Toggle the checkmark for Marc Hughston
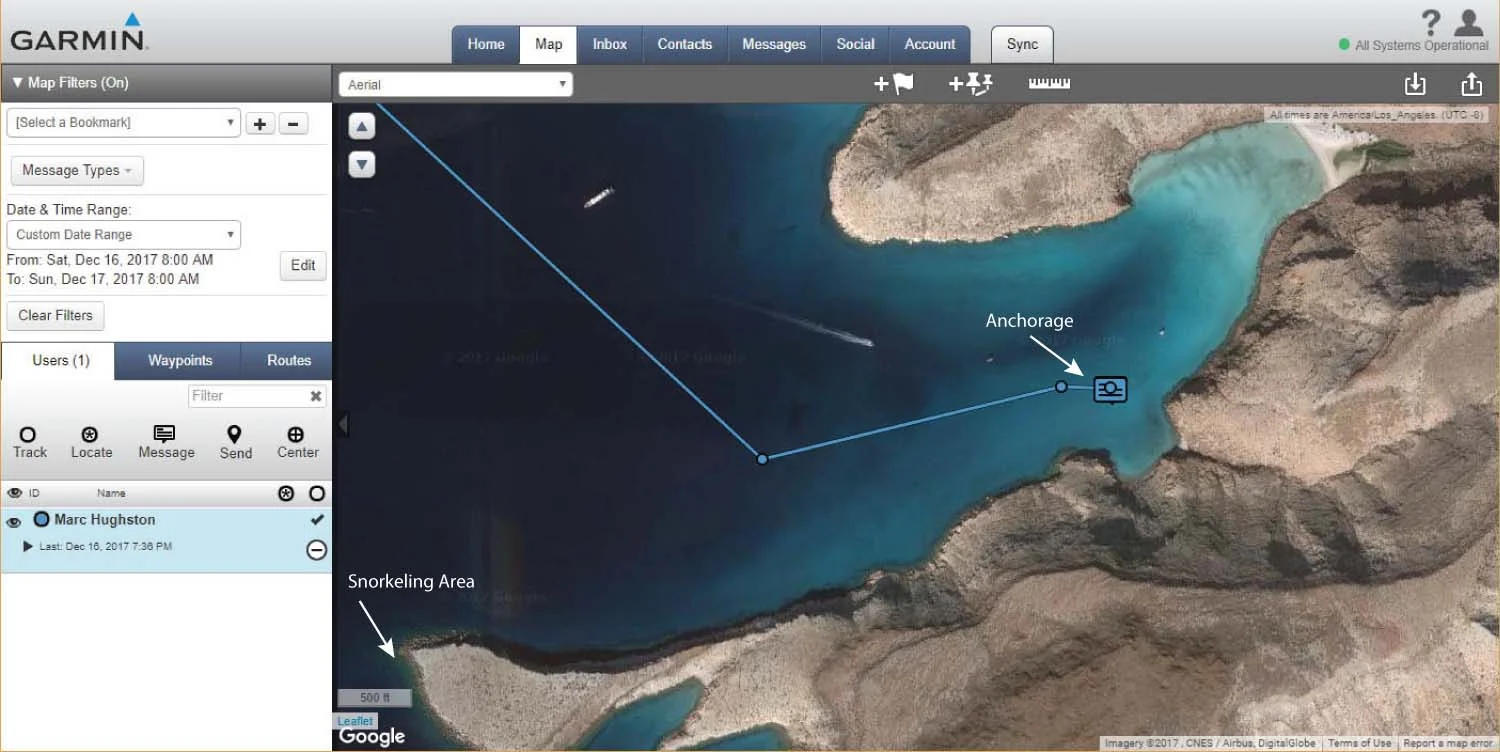 (x=317, y=520)
